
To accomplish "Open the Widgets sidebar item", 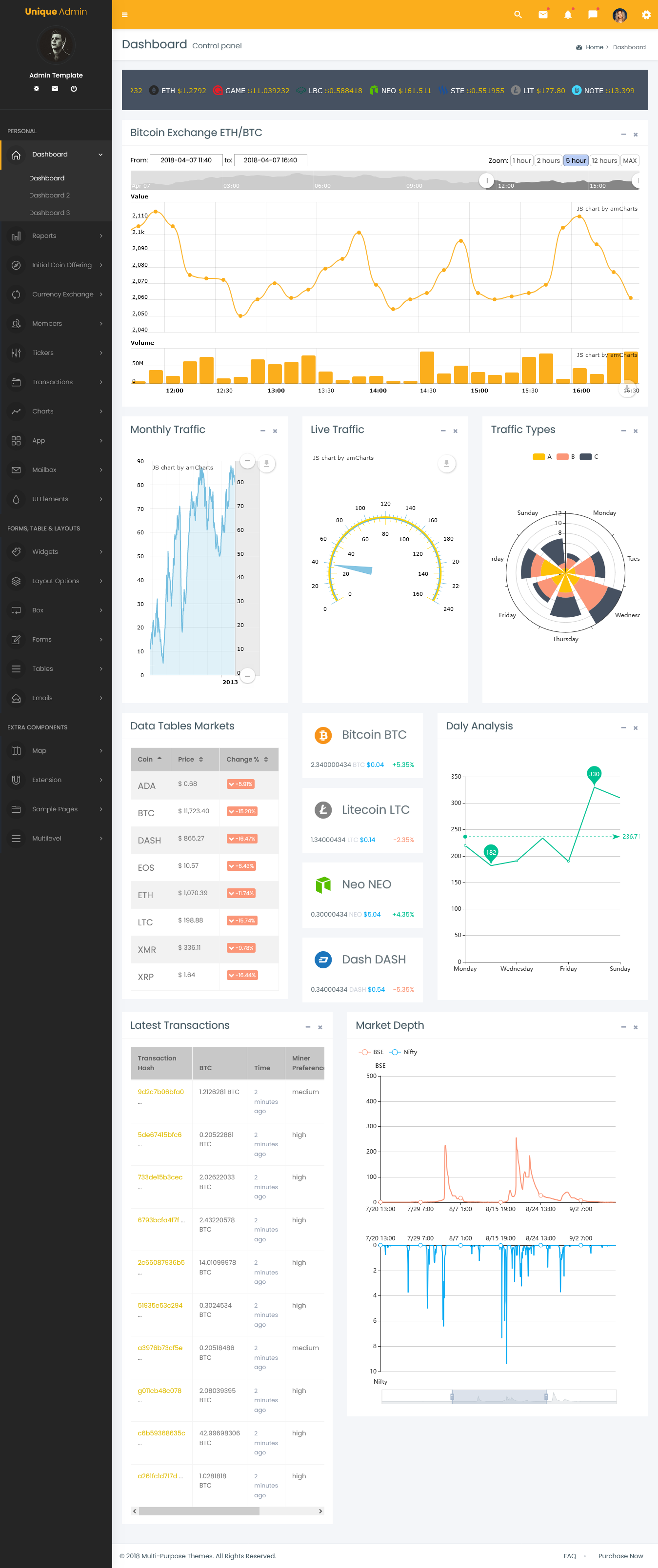I will pos(56,552).
